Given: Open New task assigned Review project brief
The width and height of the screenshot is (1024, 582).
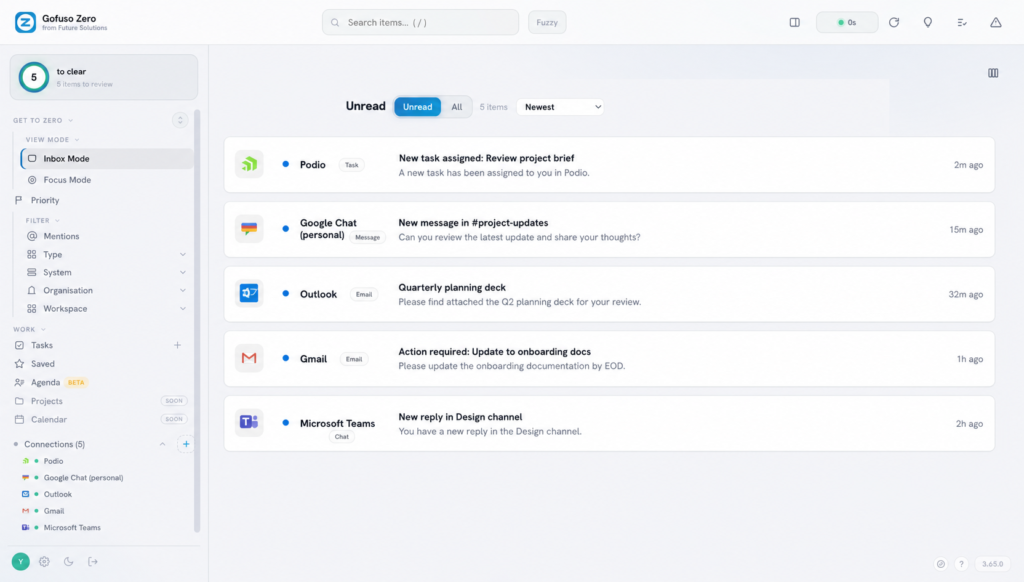Looking at the screenshot, I should coord(609,165).
